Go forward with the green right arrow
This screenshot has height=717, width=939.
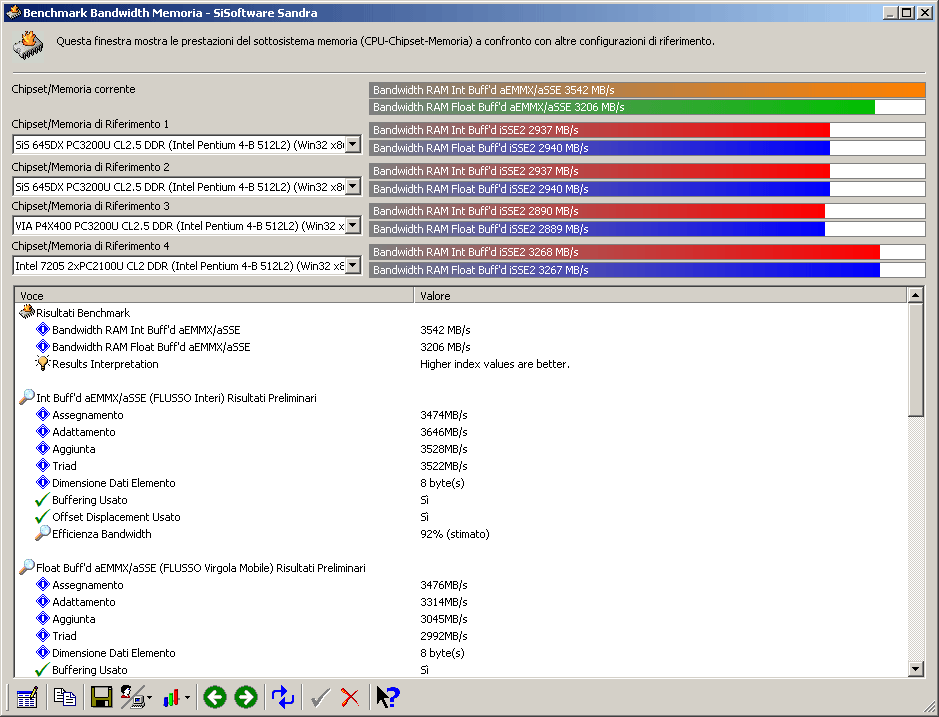(246, 697)
